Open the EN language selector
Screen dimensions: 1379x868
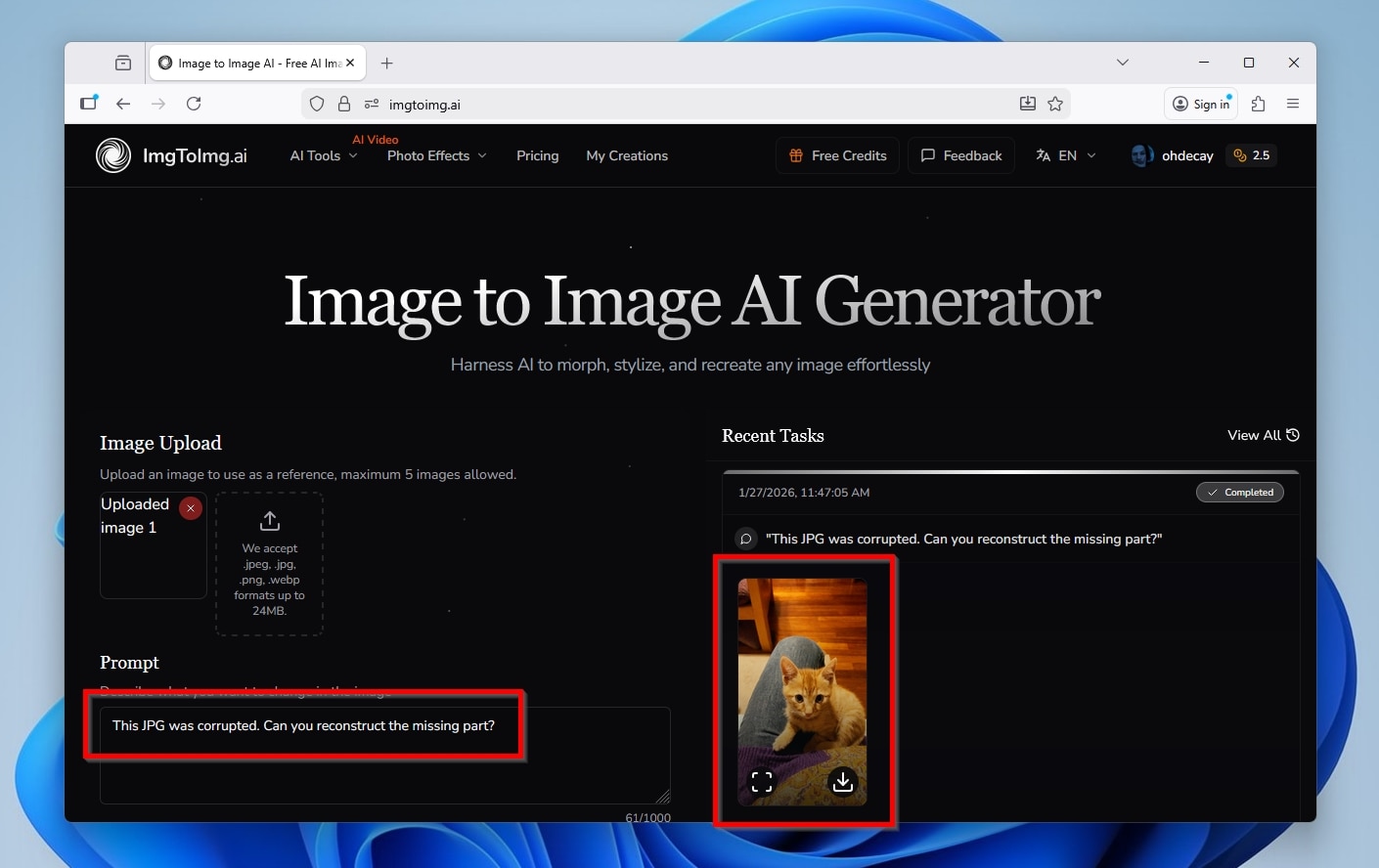(x=1066, y=156)
